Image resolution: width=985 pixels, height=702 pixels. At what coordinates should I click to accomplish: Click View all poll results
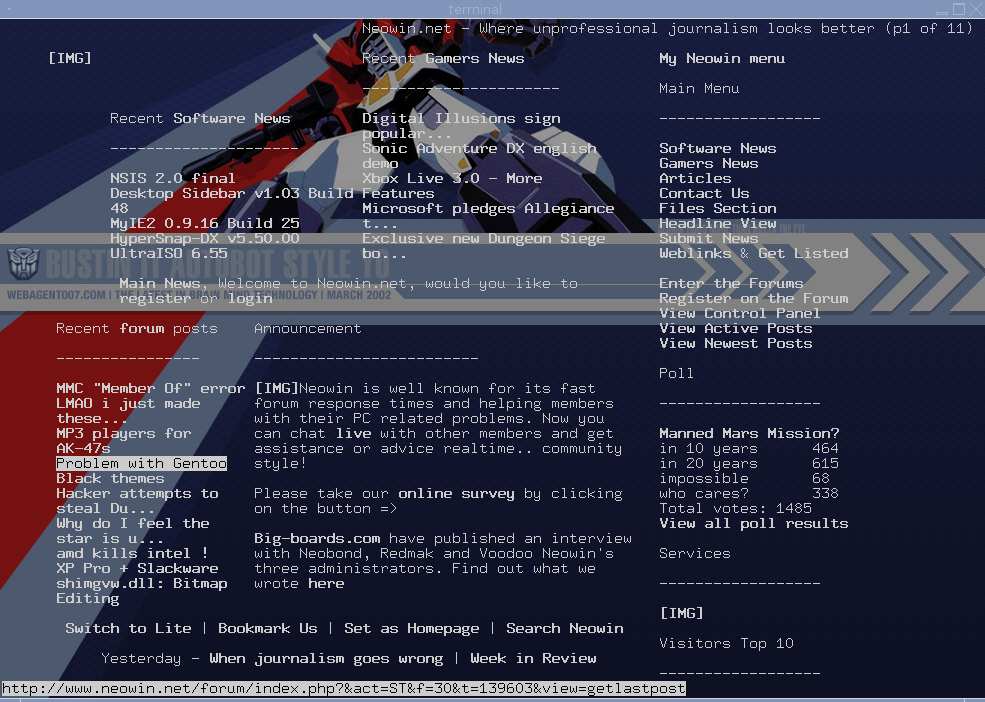753,524
